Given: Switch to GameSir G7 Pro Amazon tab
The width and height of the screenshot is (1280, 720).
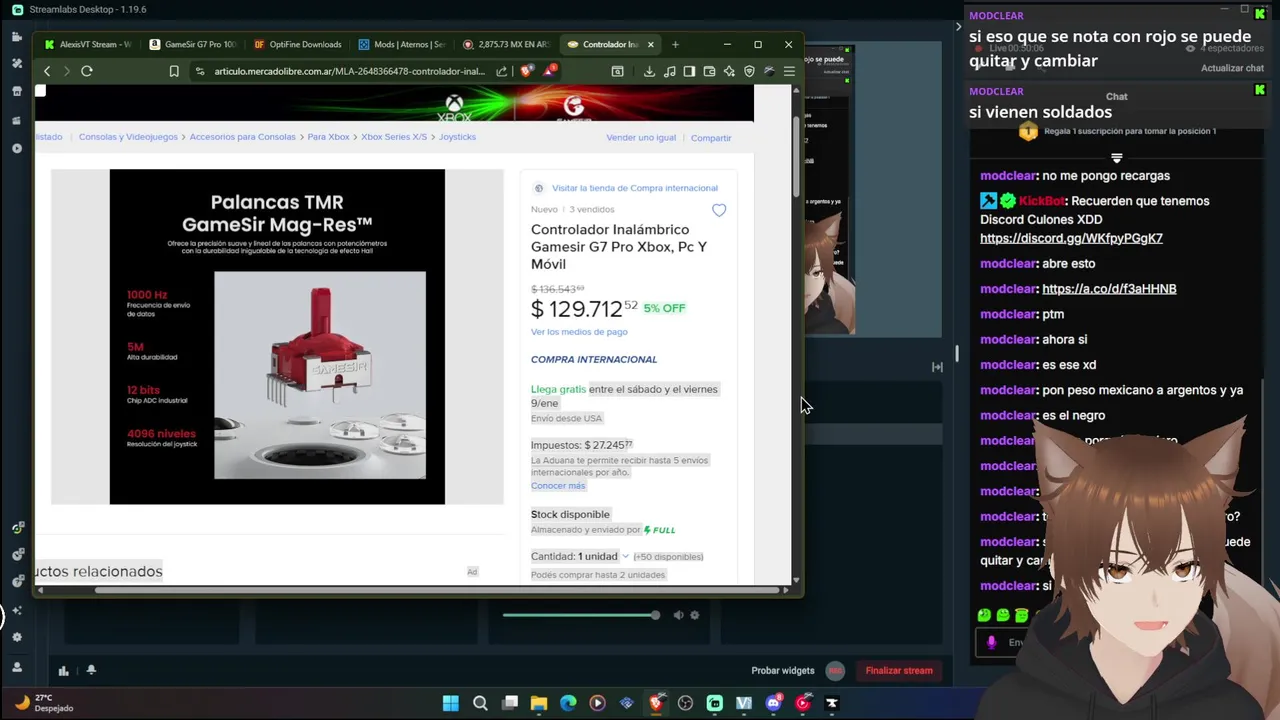Looking at the screenshot, I should point(192,44).
